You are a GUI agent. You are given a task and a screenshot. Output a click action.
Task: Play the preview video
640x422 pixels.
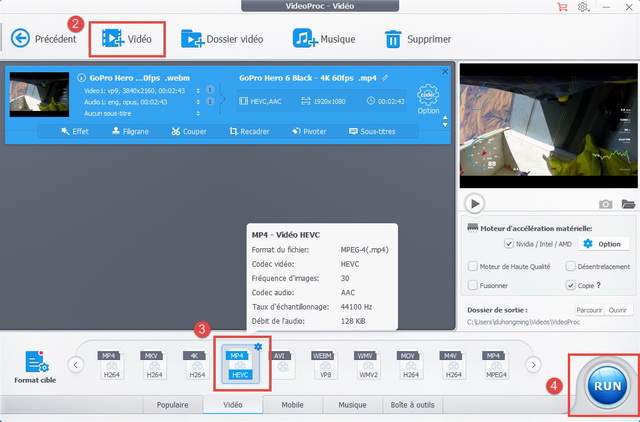click(x=475, y=203)
